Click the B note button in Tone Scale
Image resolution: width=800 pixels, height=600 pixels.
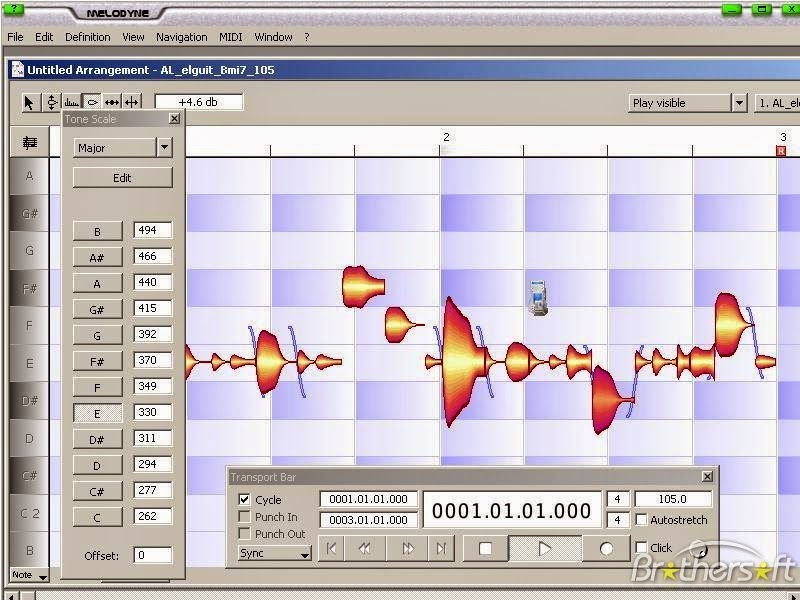tap(97, 231)
